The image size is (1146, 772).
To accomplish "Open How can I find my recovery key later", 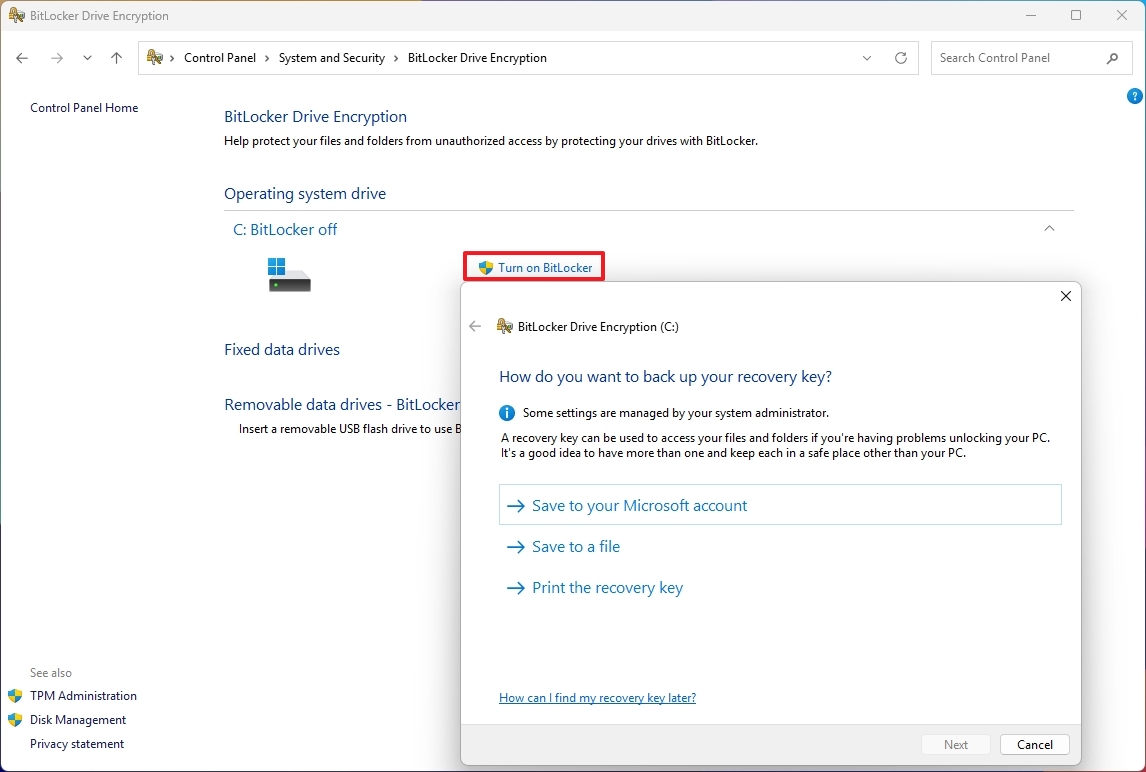I will coord(597,697).
